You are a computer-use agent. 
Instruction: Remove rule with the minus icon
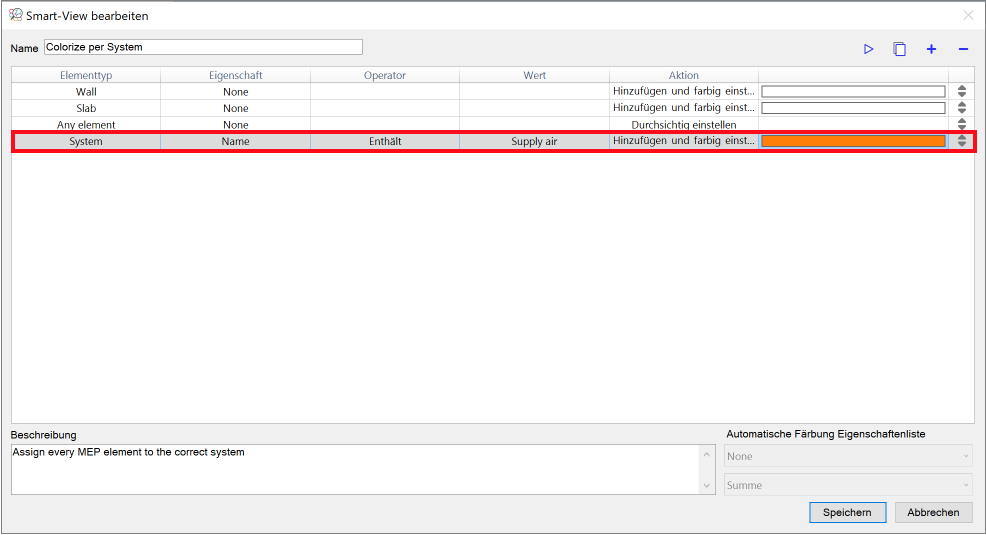[x=963, y=49]
